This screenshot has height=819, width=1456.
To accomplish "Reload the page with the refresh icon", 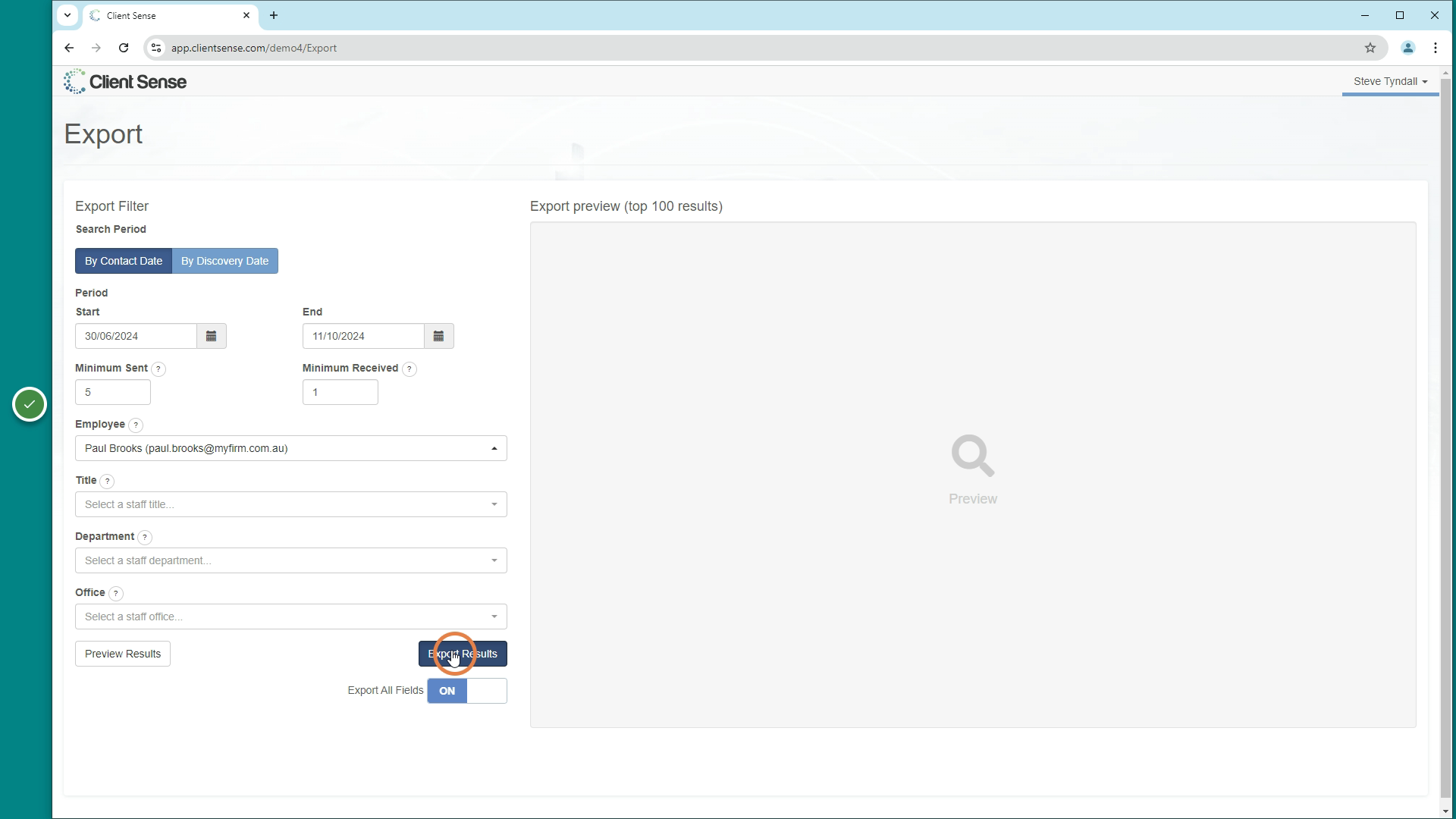I will [x=124, y=48].
